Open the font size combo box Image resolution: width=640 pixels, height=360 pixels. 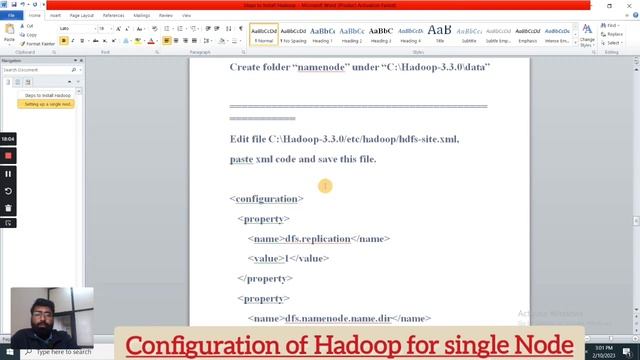click(x=105, y=29)
